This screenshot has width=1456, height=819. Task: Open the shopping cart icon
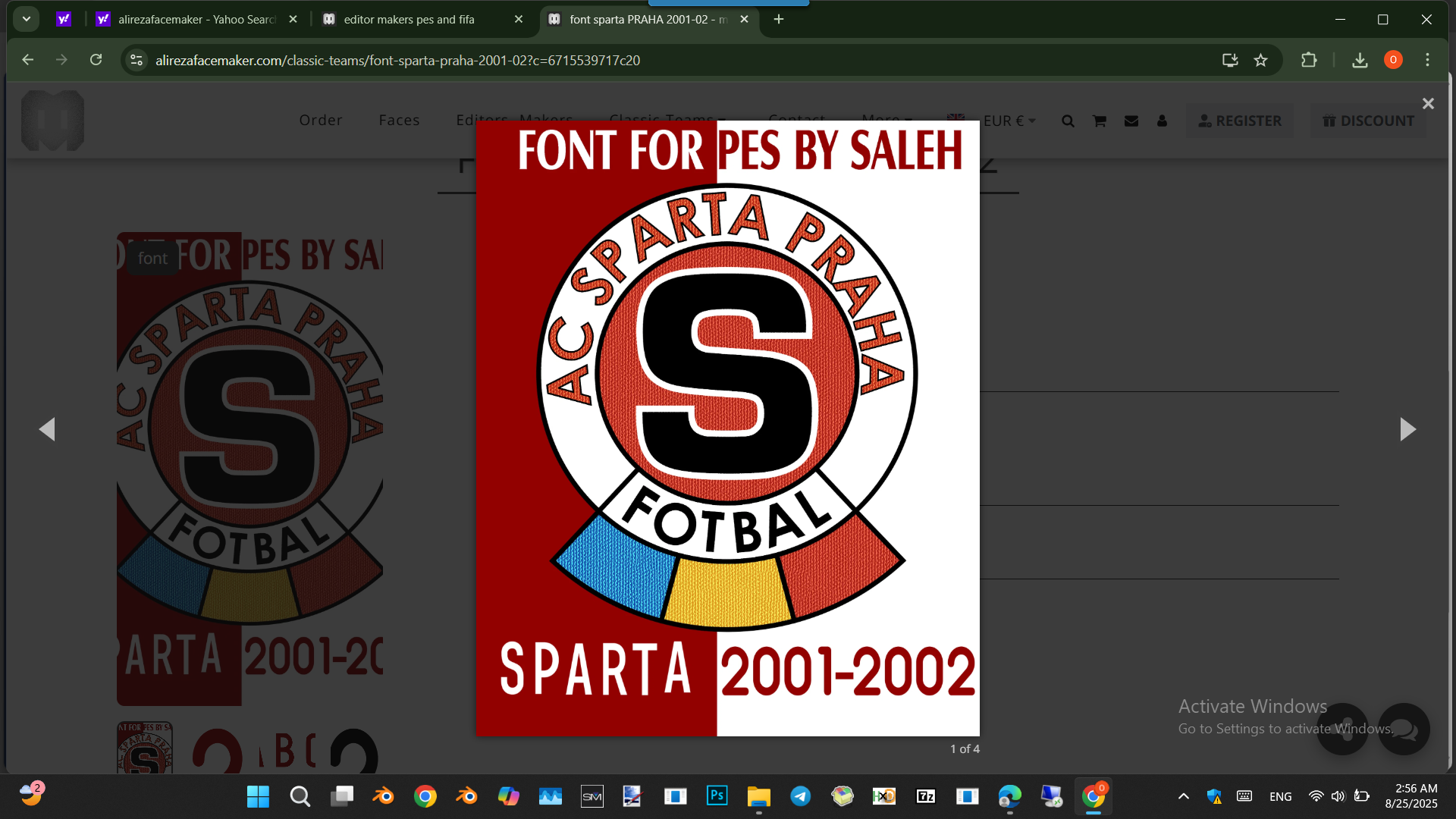pos(1099,121)
